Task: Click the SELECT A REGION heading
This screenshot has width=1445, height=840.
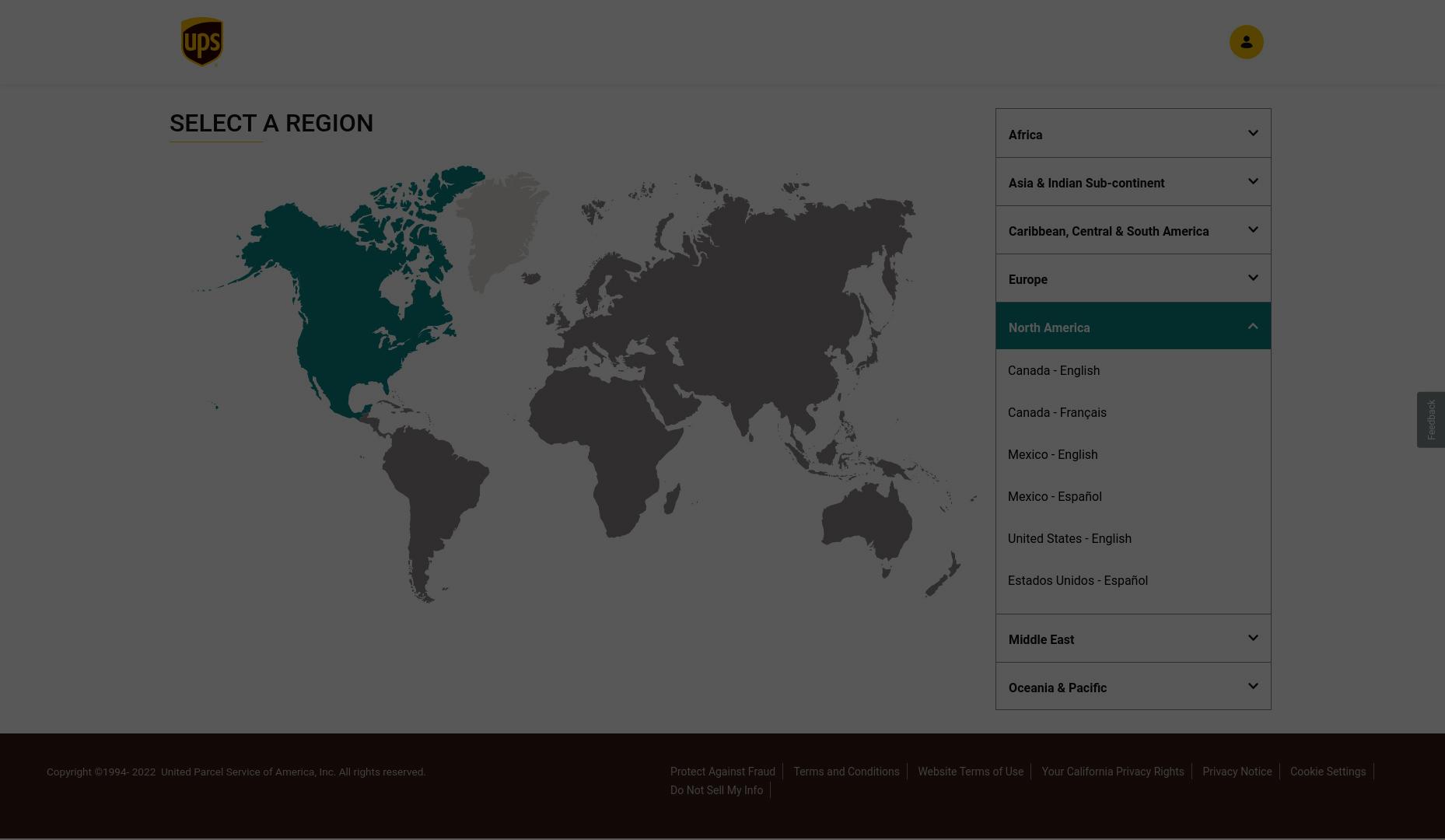Action: [271, 123]
